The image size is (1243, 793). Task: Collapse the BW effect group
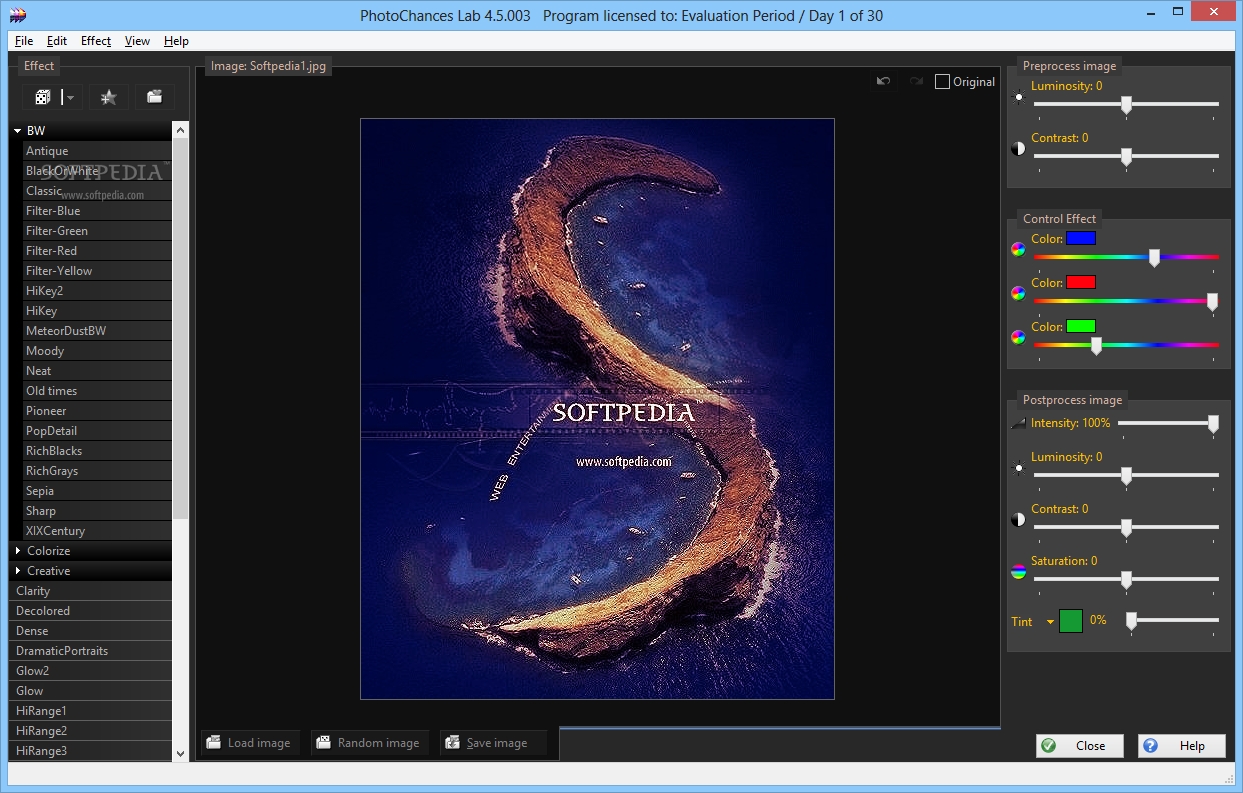(x=18, y=131)
